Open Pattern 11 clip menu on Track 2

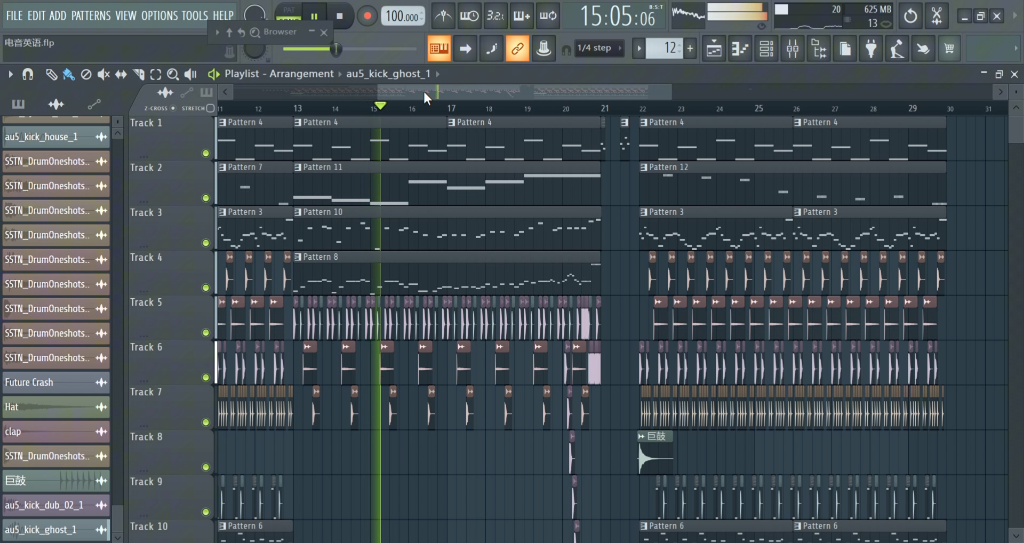(x=298, y=167)
